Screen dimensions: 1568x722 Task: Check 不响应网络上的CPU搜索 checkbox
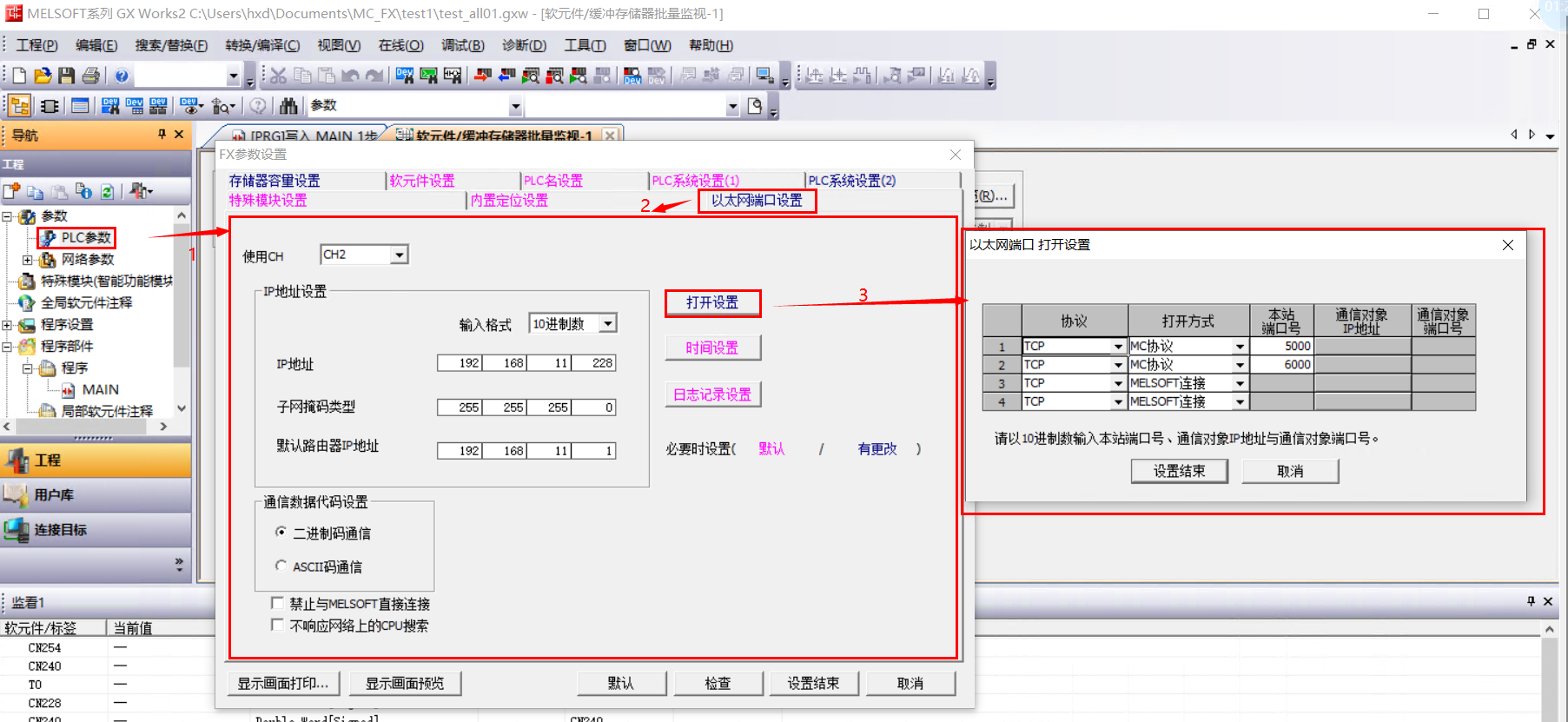click(278, 625)
